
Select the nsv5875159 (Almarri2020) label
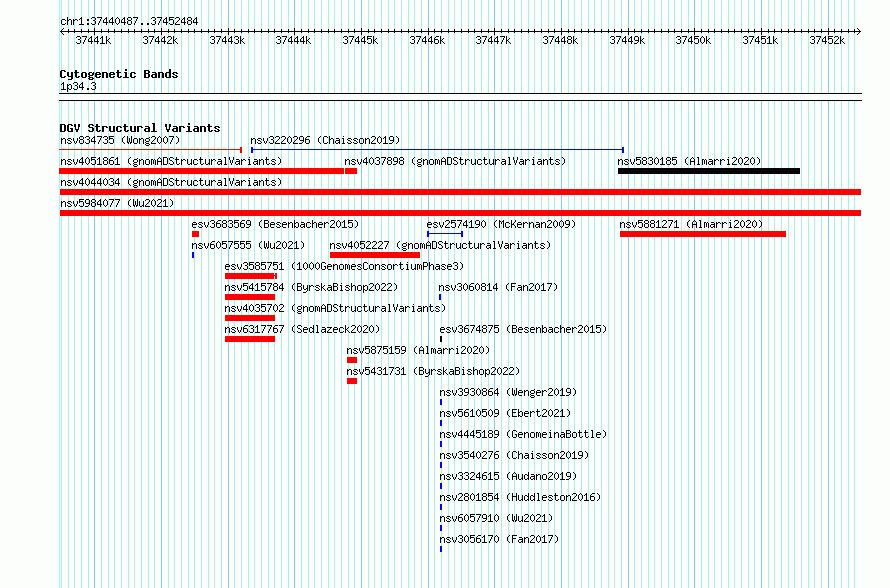[x=418, y=350]
